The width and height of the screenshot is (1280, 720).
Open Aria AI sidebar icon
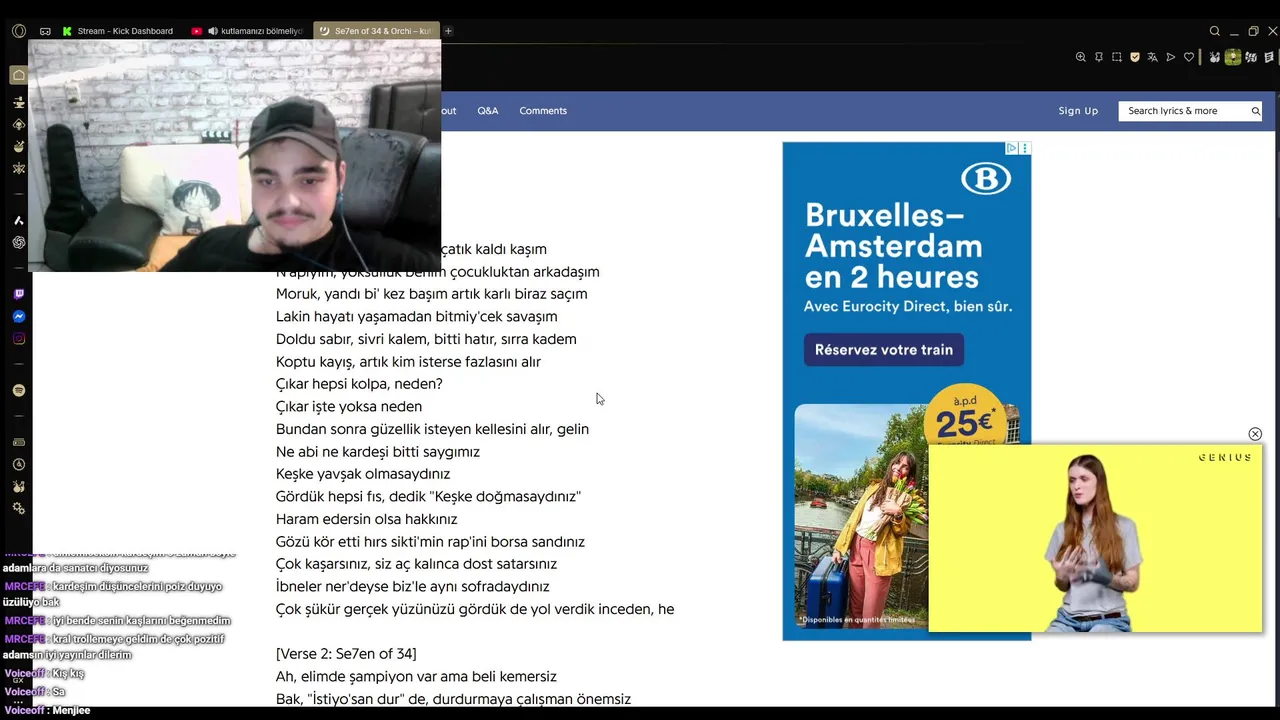[x=18, y=219]
